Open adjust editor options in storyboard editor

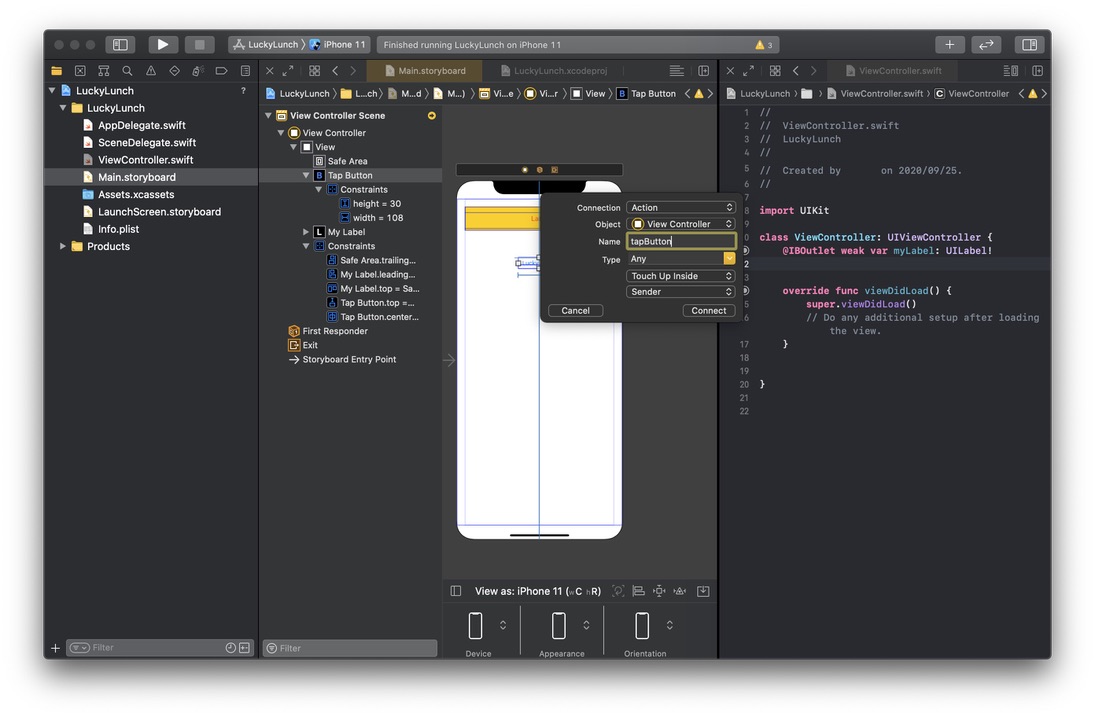(x=676, y=71)
